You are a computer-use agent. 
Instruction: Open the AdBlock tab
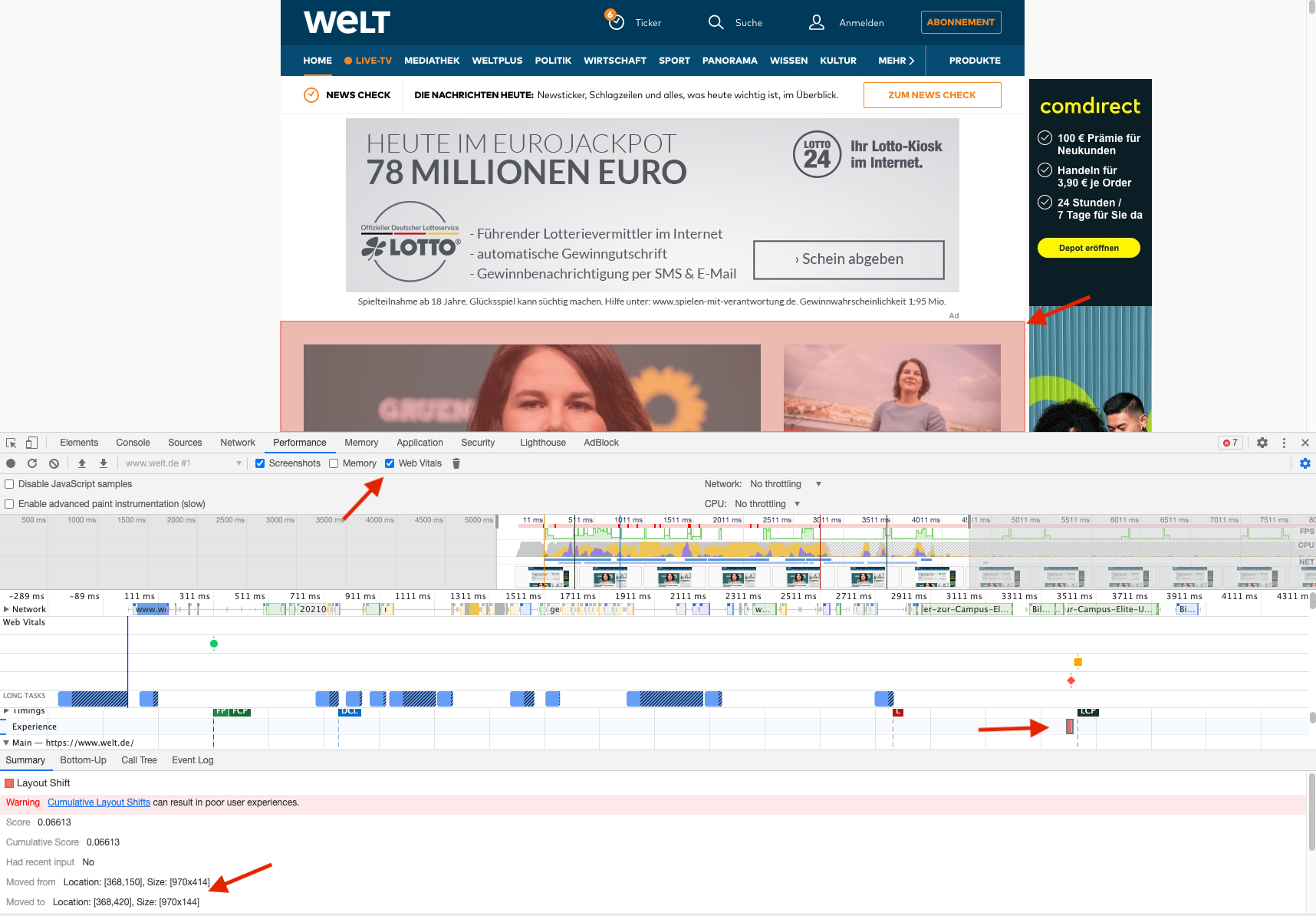pyautogui.click(x=601, y=443)
